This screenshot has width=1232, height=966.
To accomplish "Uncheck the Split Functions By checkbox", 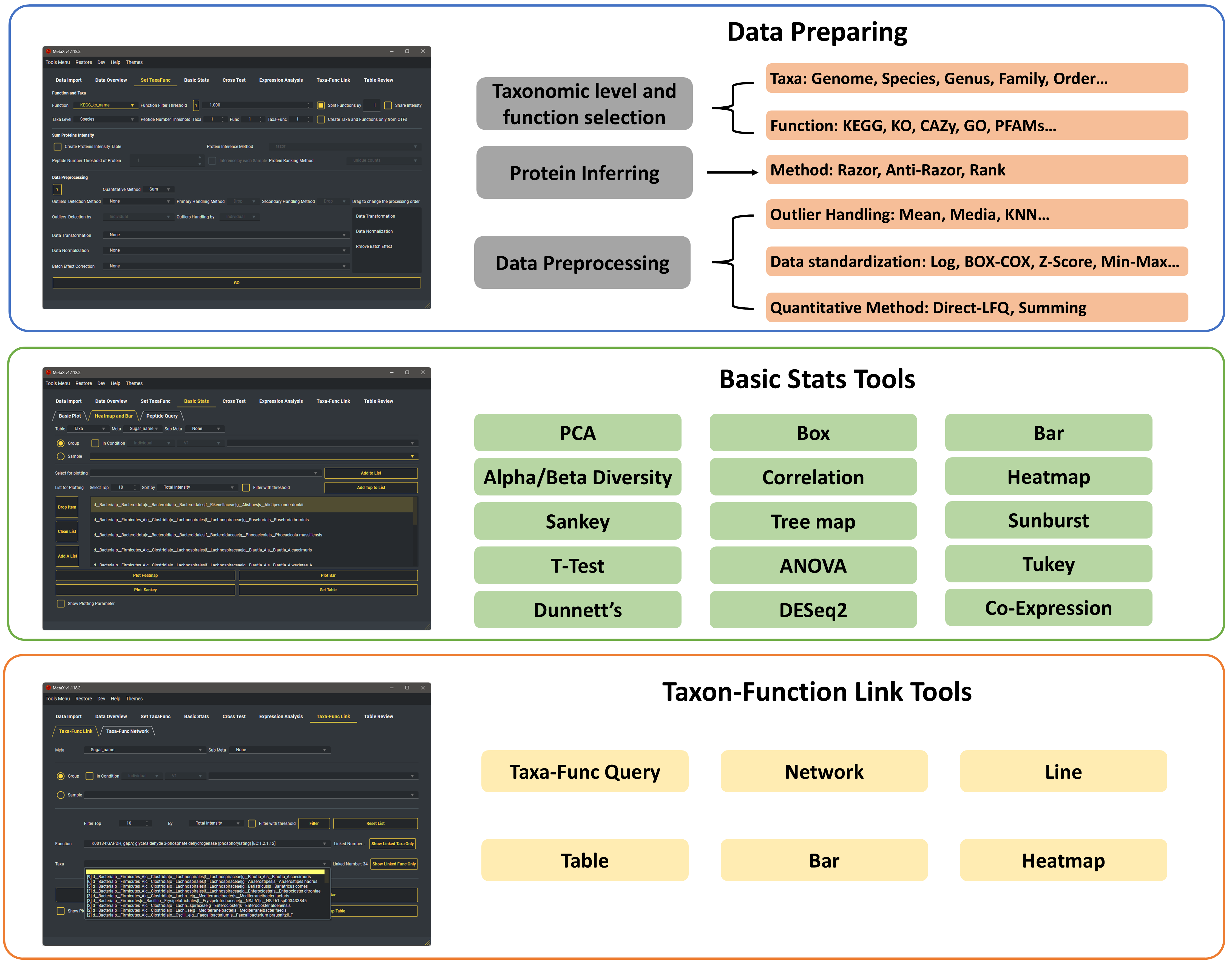I will pos(320,105).
